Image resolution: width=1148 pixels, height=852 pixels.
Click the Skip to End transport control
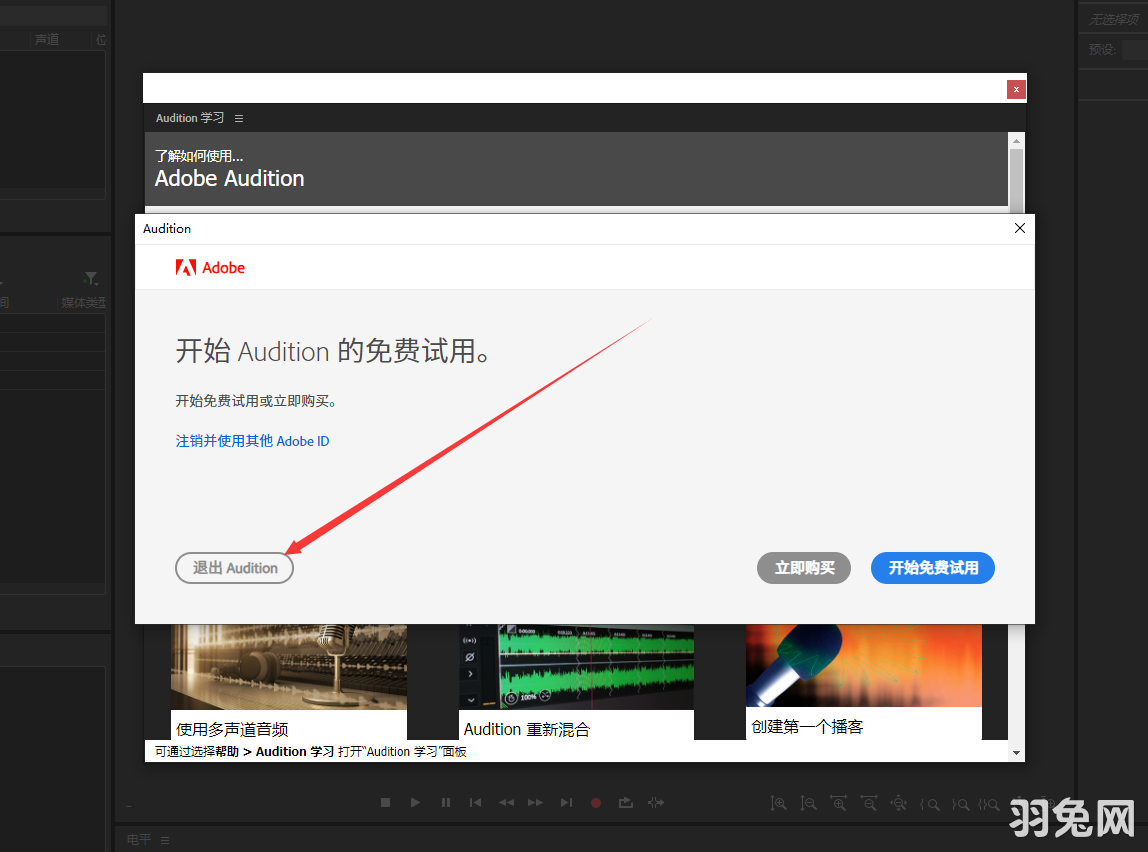pos(565,802)
